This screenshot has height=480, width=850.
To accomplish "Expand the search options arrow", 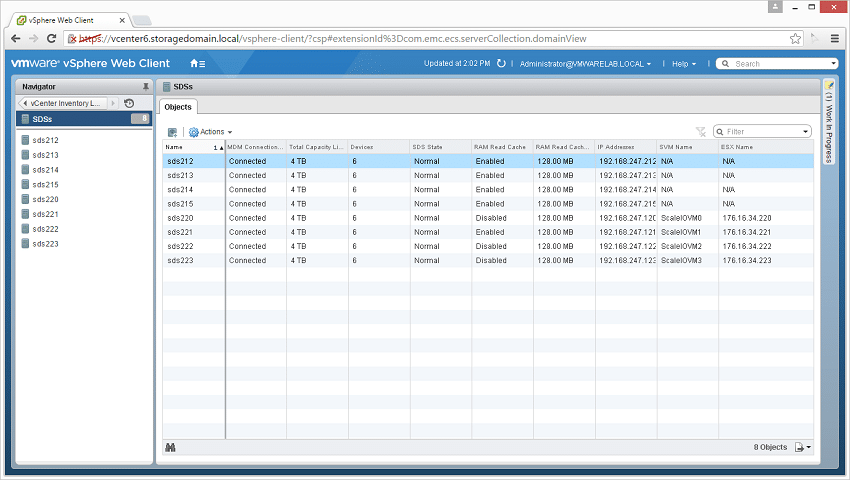I will [x=834, y=64].
